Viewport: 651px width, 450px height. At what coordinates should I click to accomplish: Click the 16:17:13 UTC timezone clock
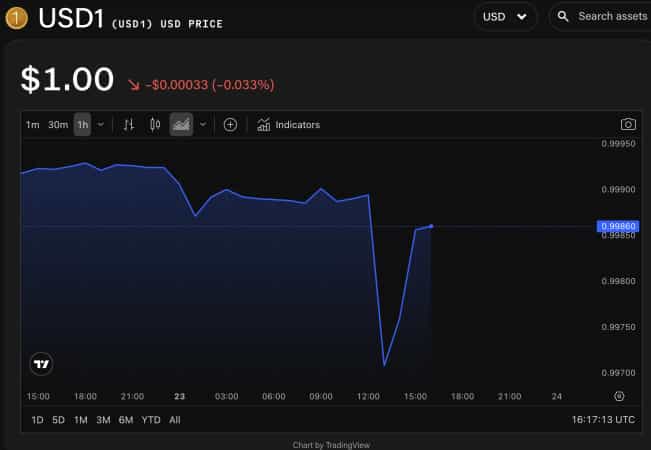[x=603, y=420]
